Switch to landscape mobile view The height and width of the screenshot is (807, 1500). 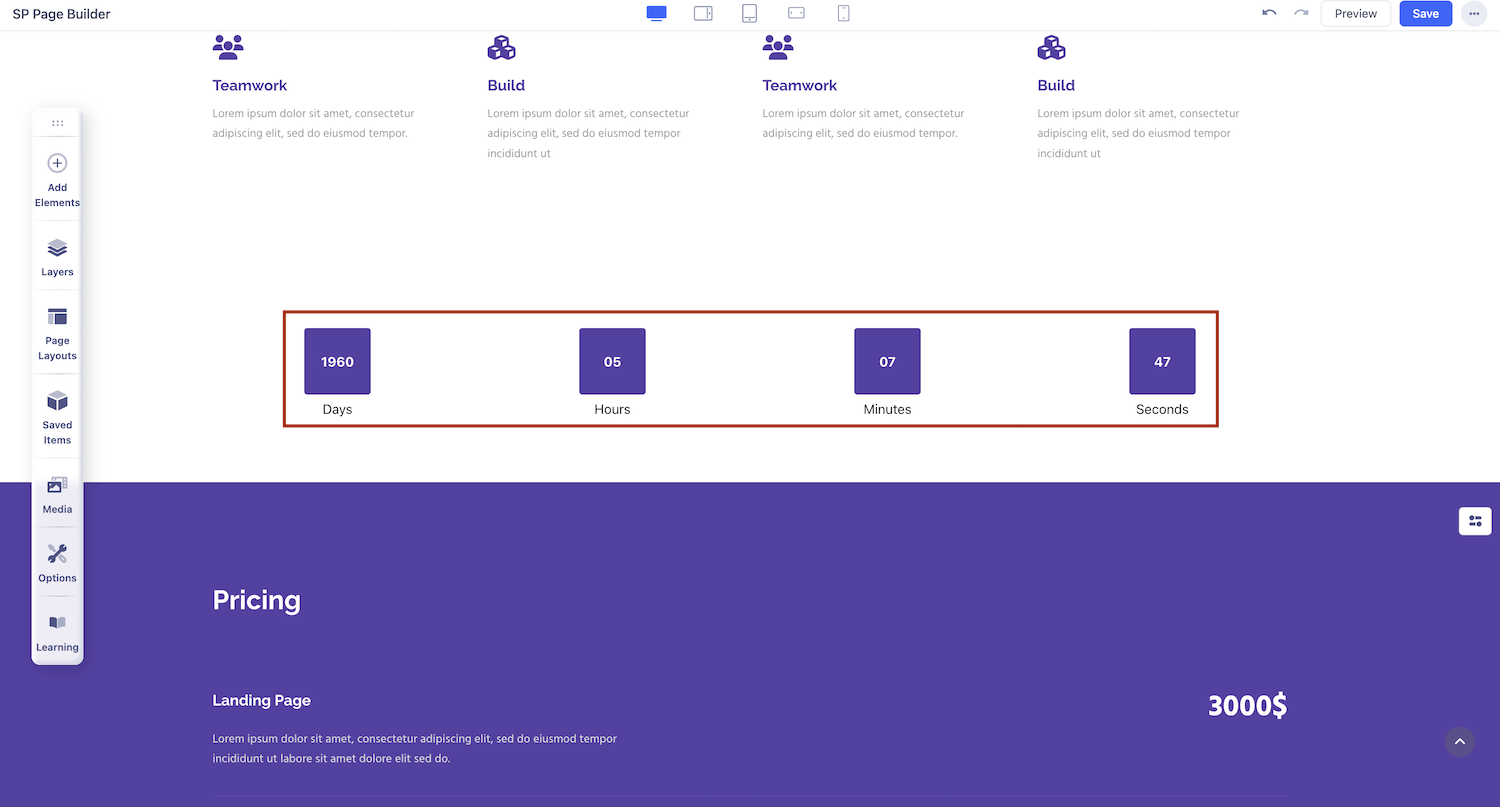coord(796,13)
